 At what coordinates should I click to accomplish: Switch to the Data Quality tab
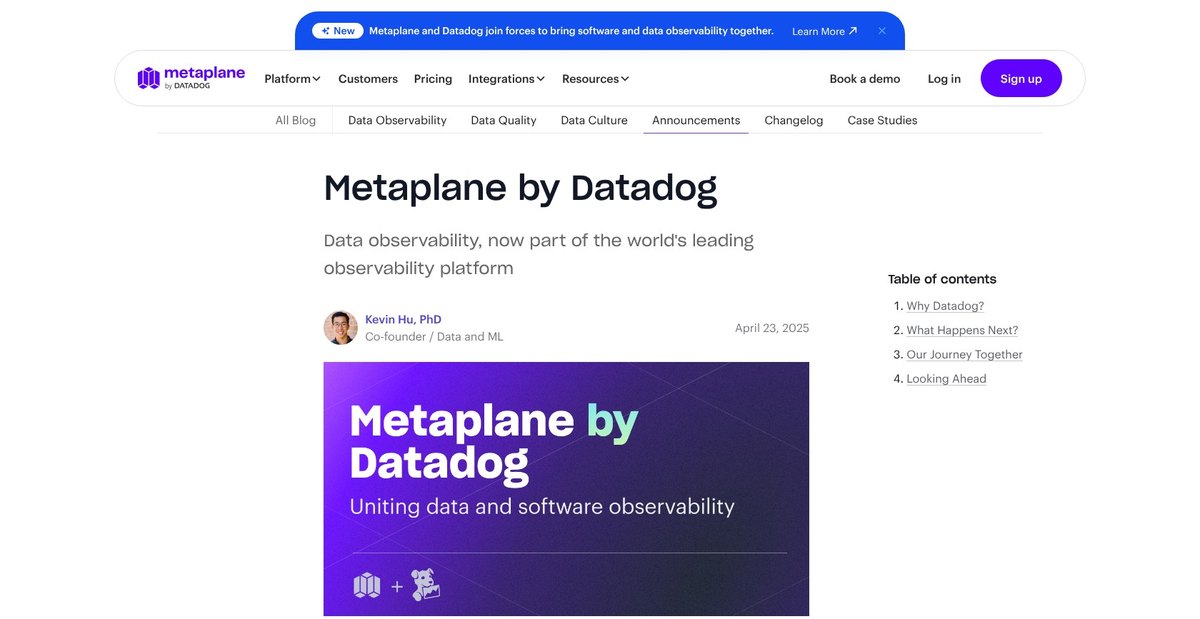click(x=504, y=120)
